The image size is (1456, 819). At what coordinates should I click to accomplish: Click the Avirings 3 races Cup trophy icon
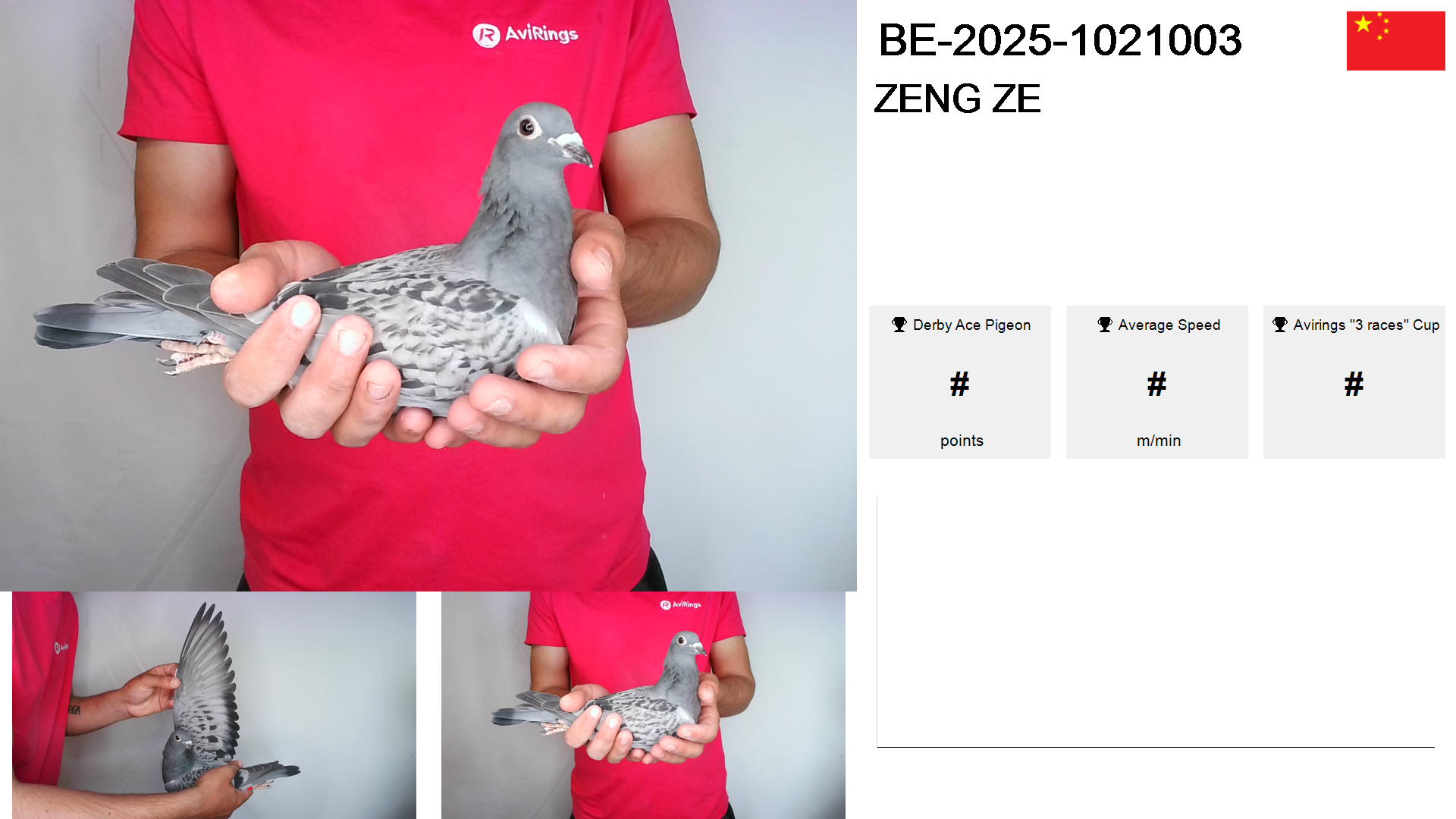pyautogui.click(x=1280, y=325)
